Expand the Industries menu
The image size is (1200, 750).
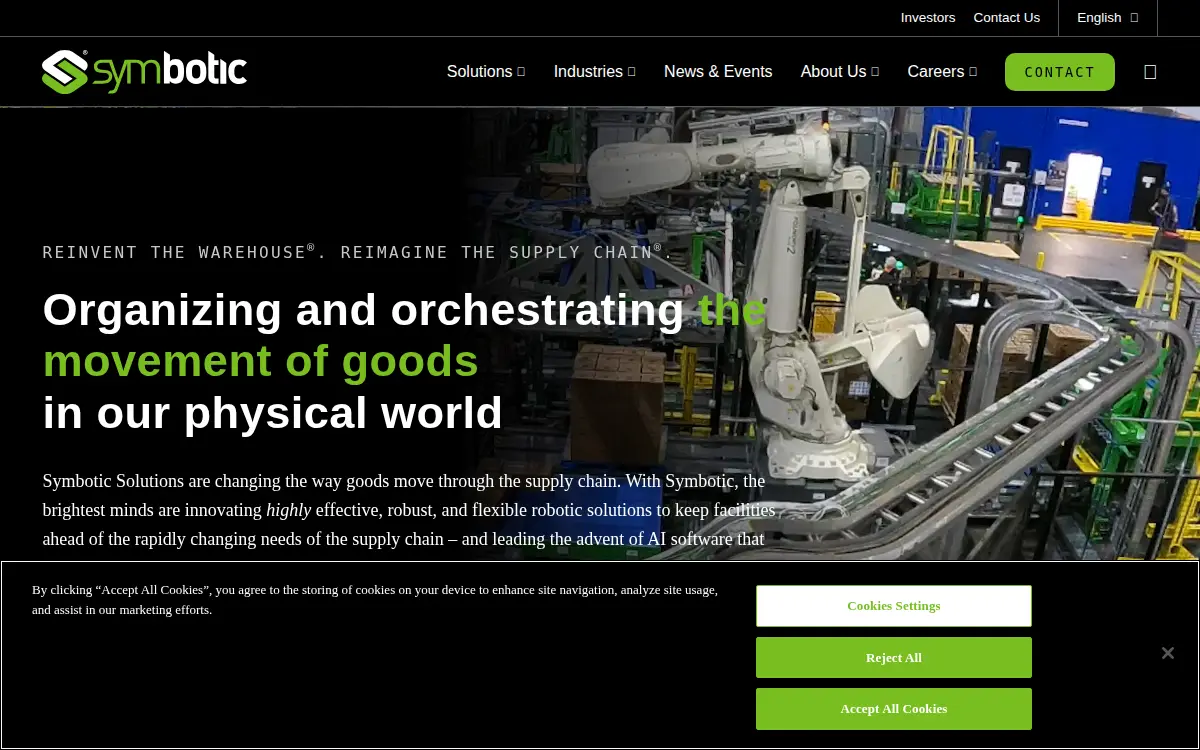click(595, 72)
